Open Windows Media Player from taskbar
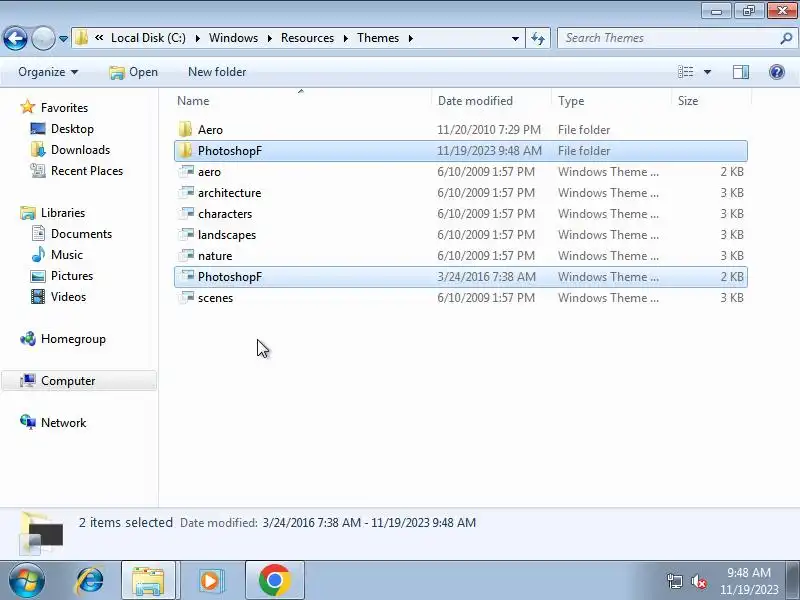The image size is (800, 600). [x=210, y=581]
